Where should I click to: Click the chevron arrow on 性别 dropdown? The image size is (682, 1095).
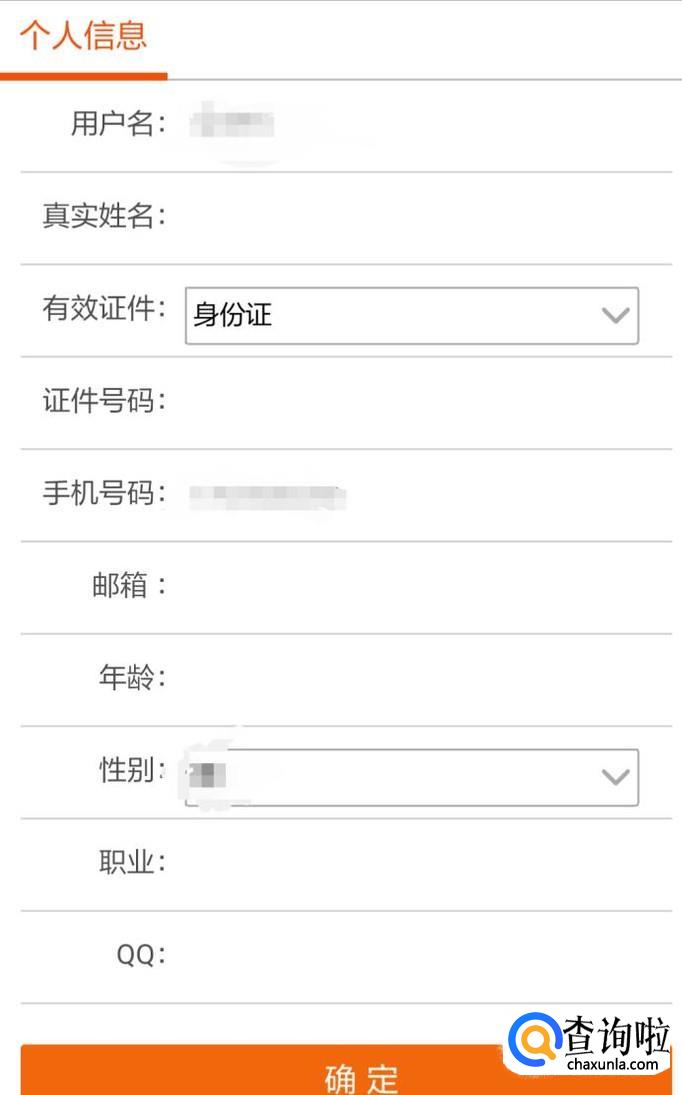tap(616, 776)
